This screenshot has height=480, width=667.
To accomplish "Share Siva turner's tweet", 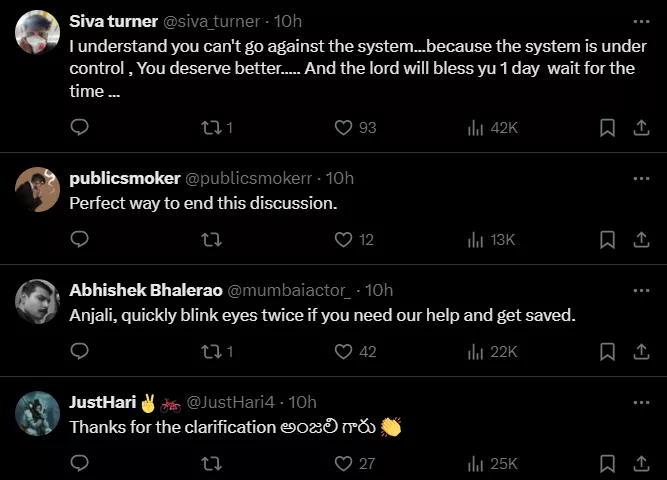I will [641, 128].
